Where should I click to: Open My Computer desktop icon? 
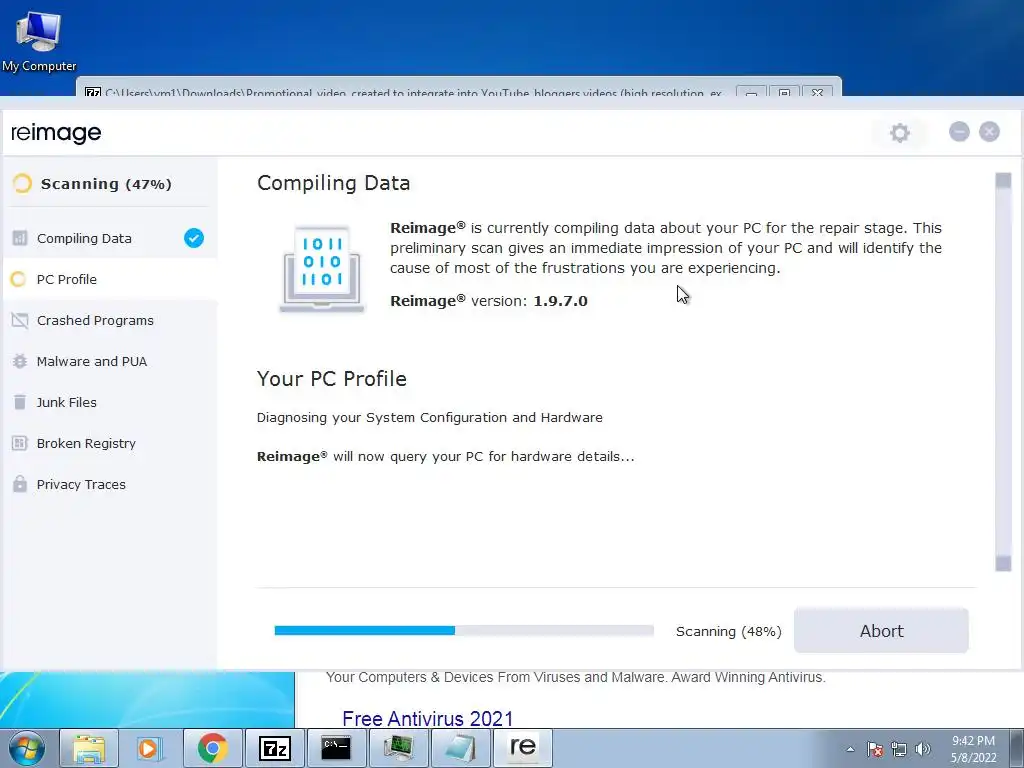[x=39, y=40]
